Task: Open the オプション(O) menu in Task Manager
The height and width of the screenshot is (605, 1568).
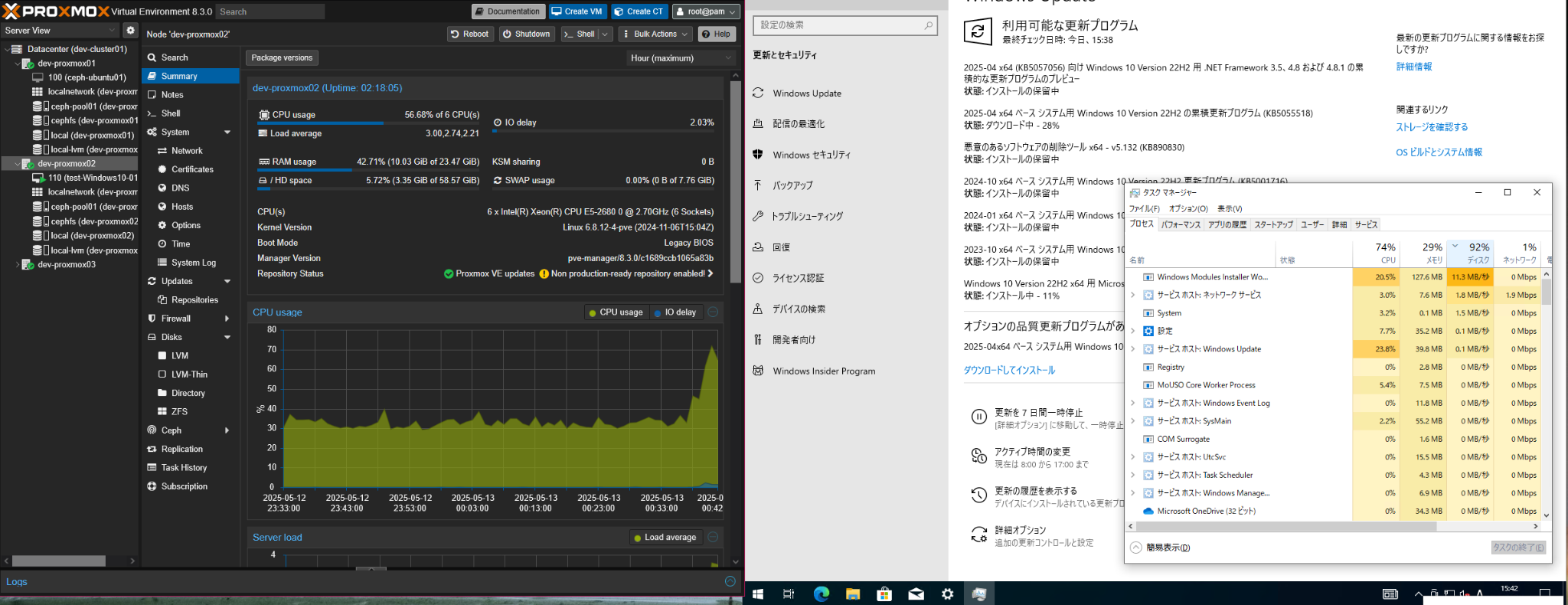Action: coord(1187,209)
